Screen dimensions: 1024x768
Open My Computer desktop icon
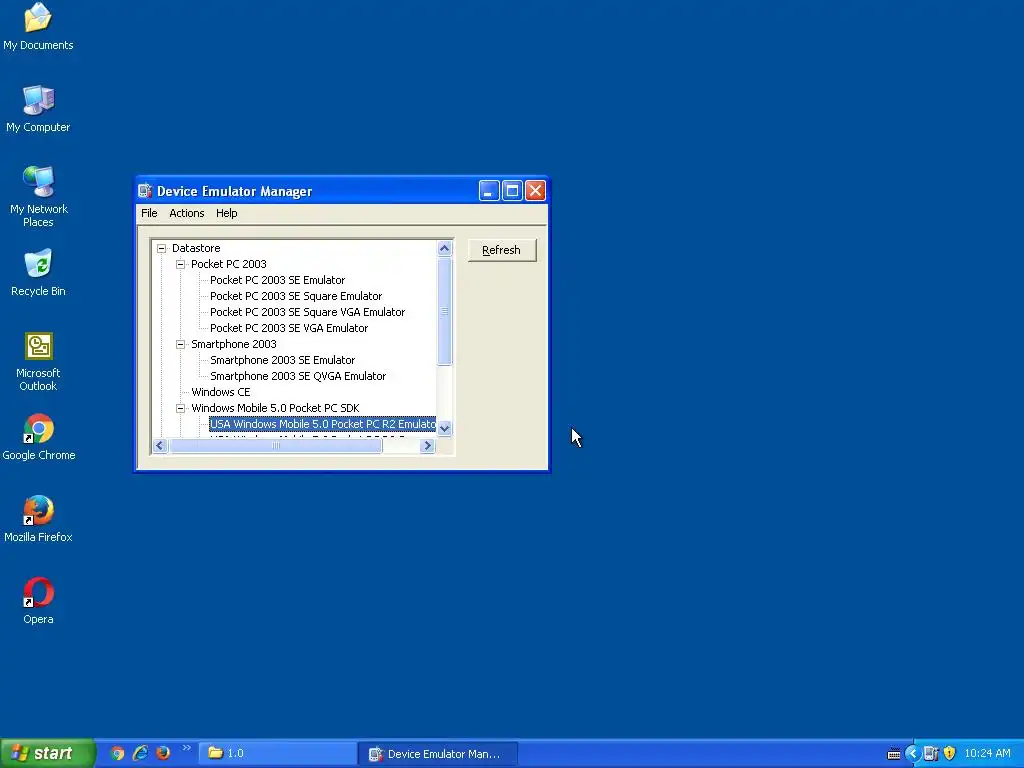coord(38,108)
